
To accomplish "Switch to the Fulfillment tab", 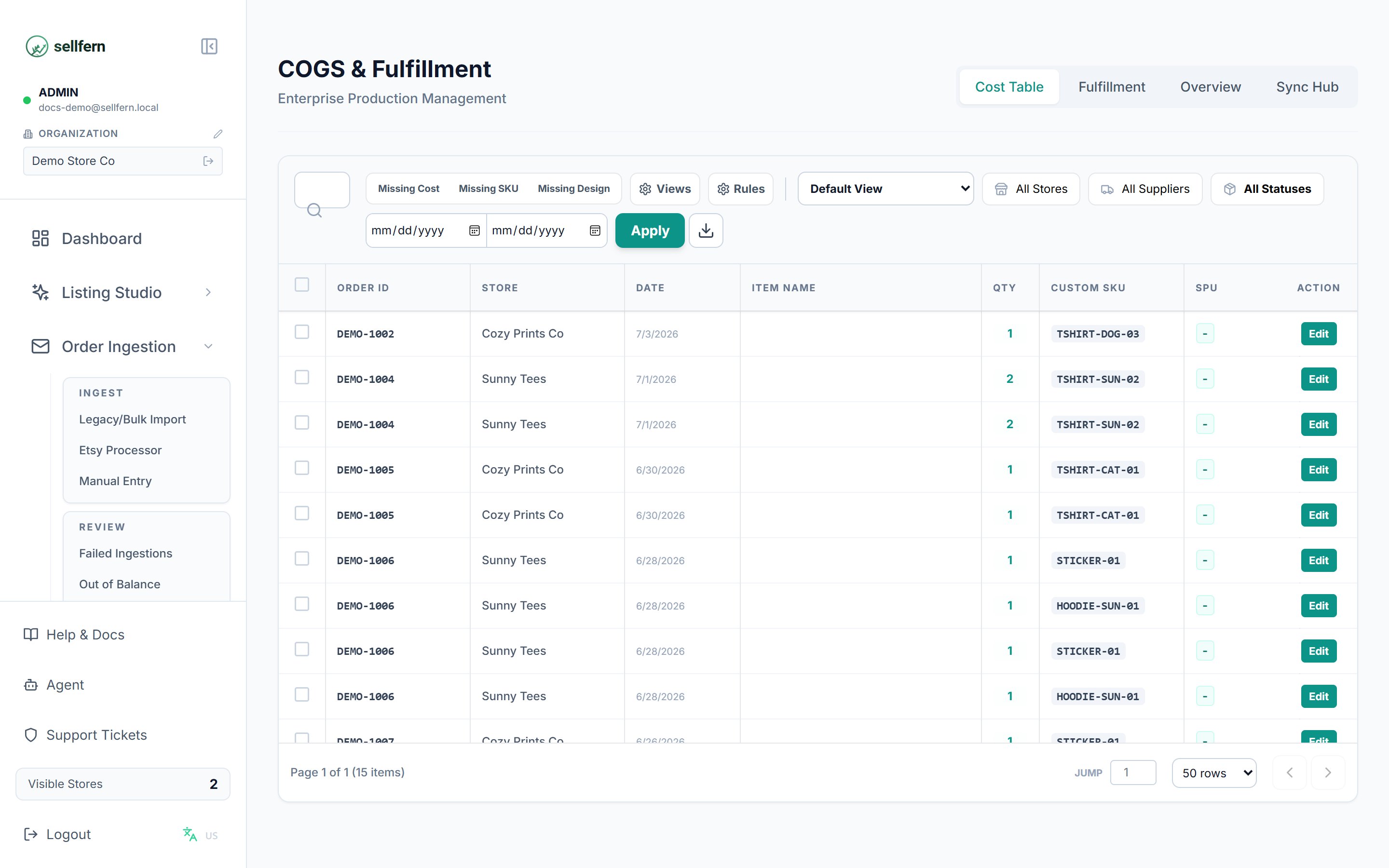I will pyautogui.click(x=1111, y=87).
